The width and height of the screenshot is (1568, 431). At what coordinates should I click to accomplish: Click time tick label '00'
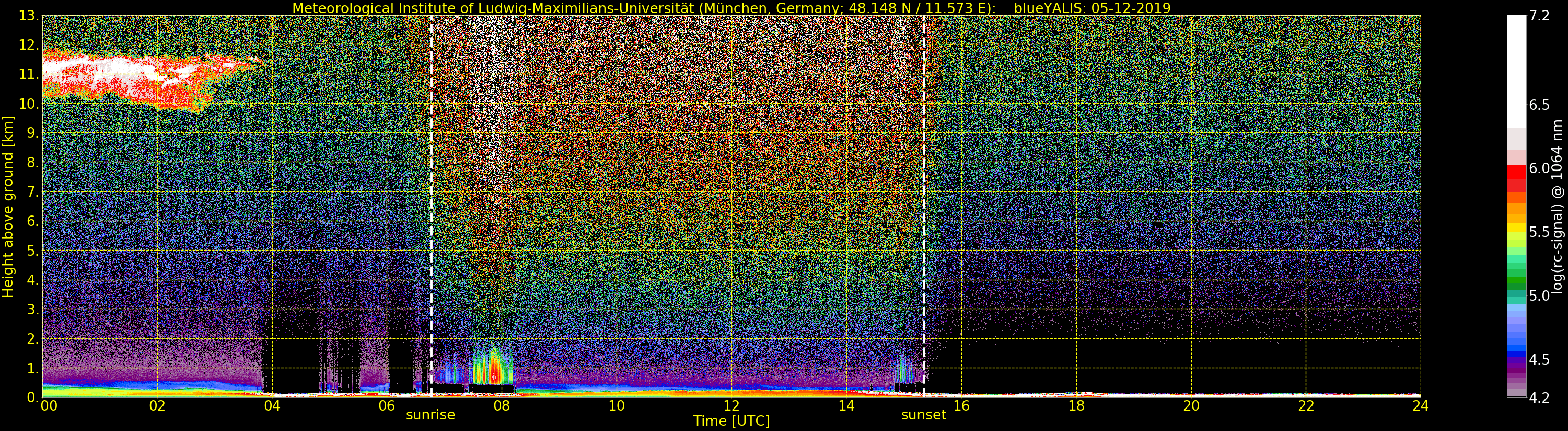[49, 405]
